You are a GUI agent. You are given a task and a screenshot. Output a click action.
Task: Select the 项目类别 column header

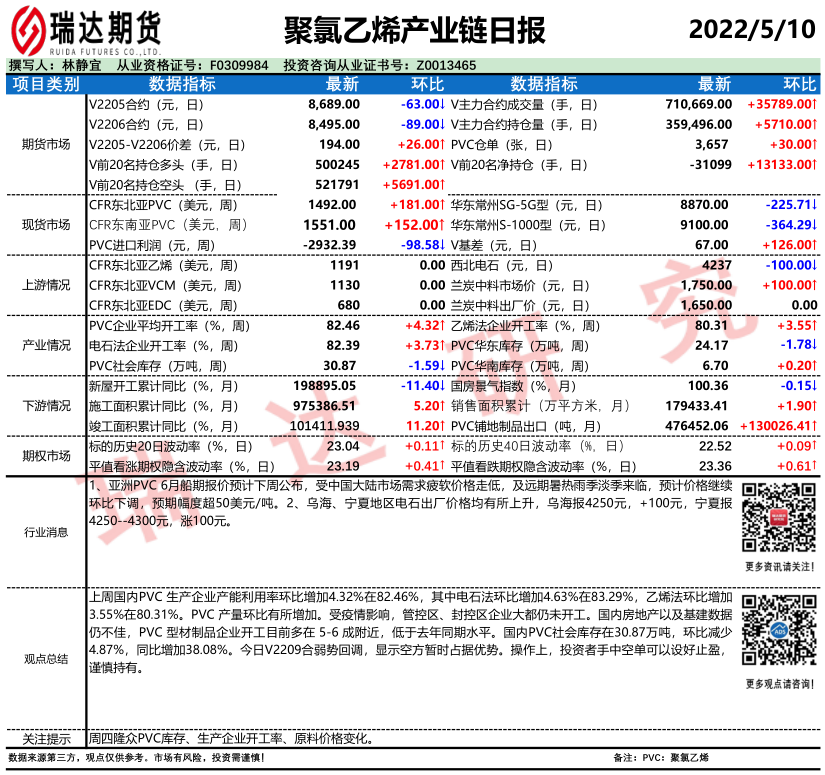pos(46,84)
